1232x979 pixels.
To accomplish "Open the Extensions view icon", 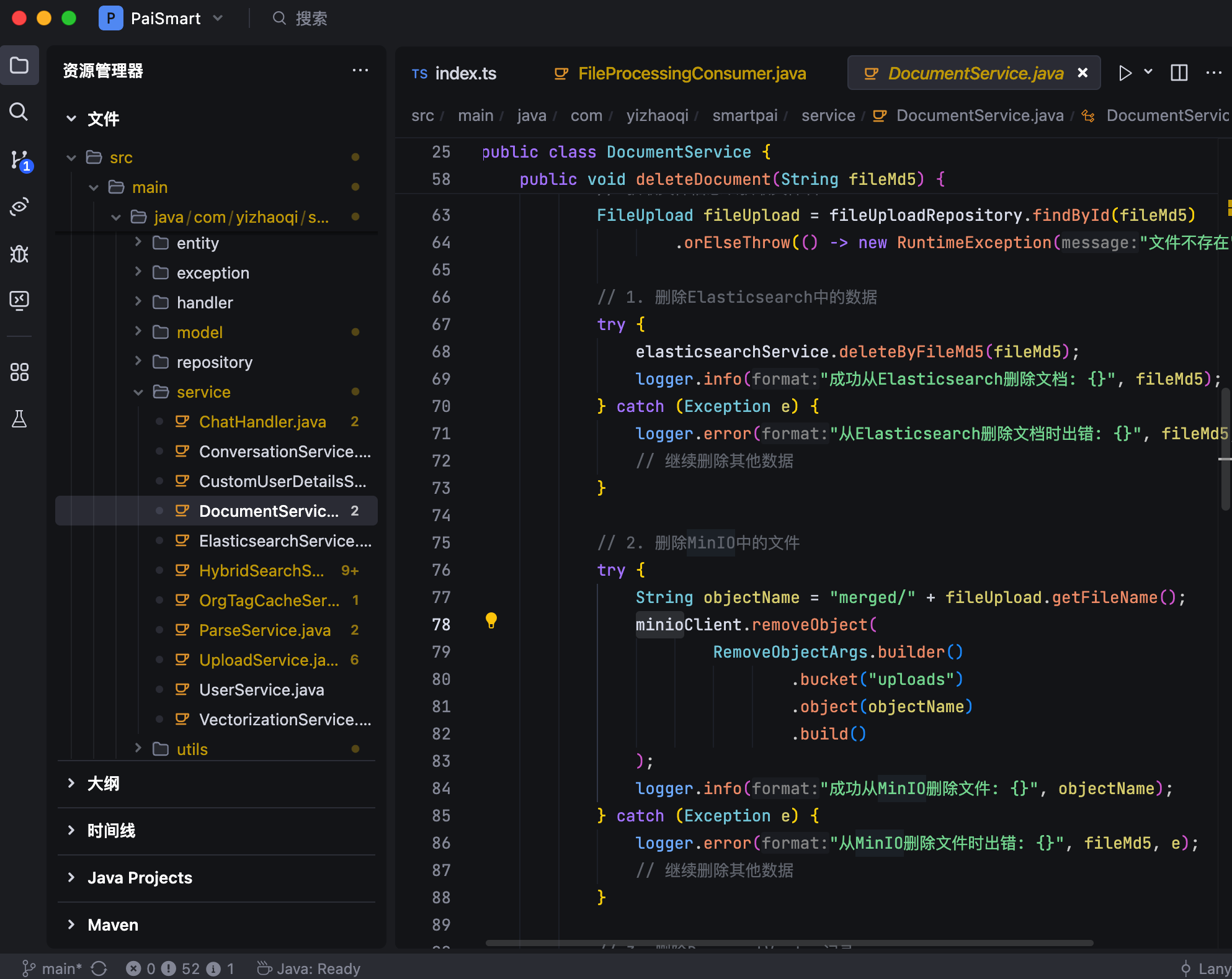I will pyautogui.click(x=19, y=372).
